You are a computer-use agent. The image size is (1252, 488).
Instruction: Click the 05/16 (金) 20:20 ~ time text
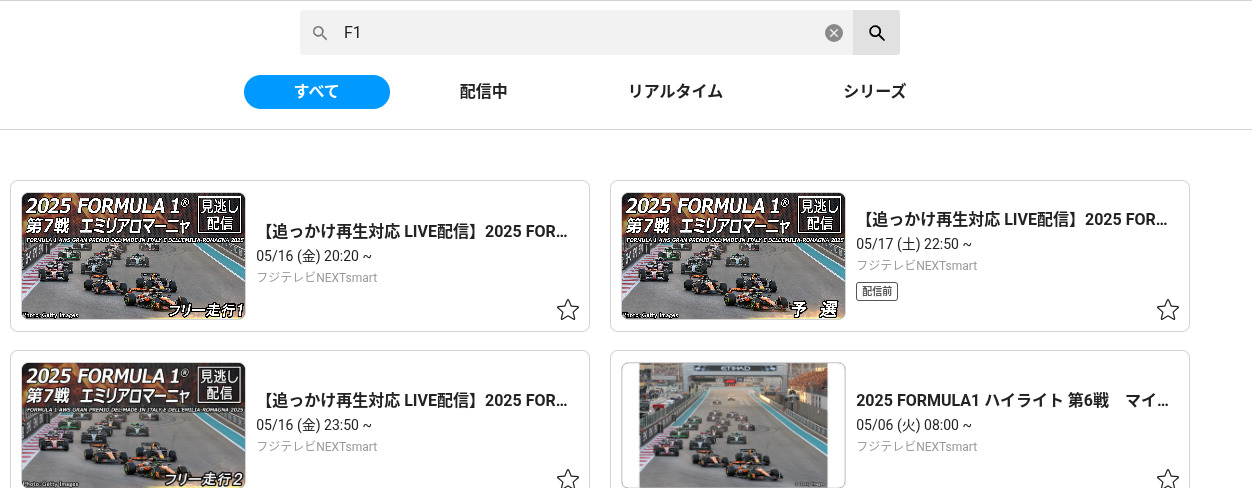314,256
